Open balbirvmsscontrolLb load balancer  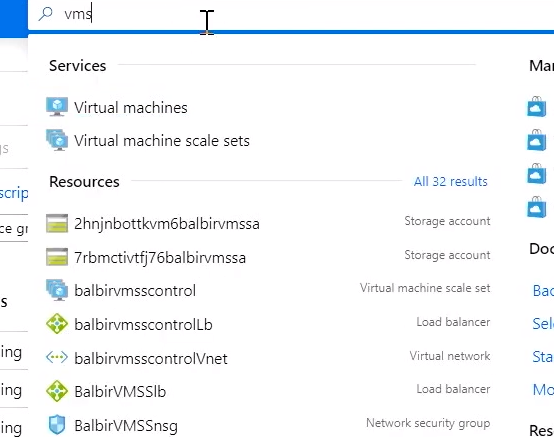[143, 325]
